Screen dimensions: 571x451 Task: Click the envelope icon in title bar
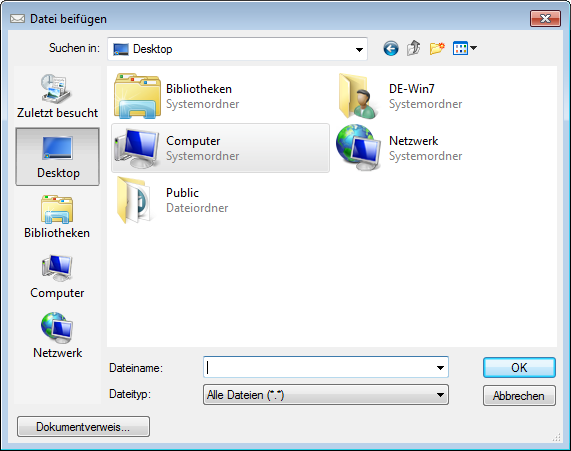click(17, 18)
